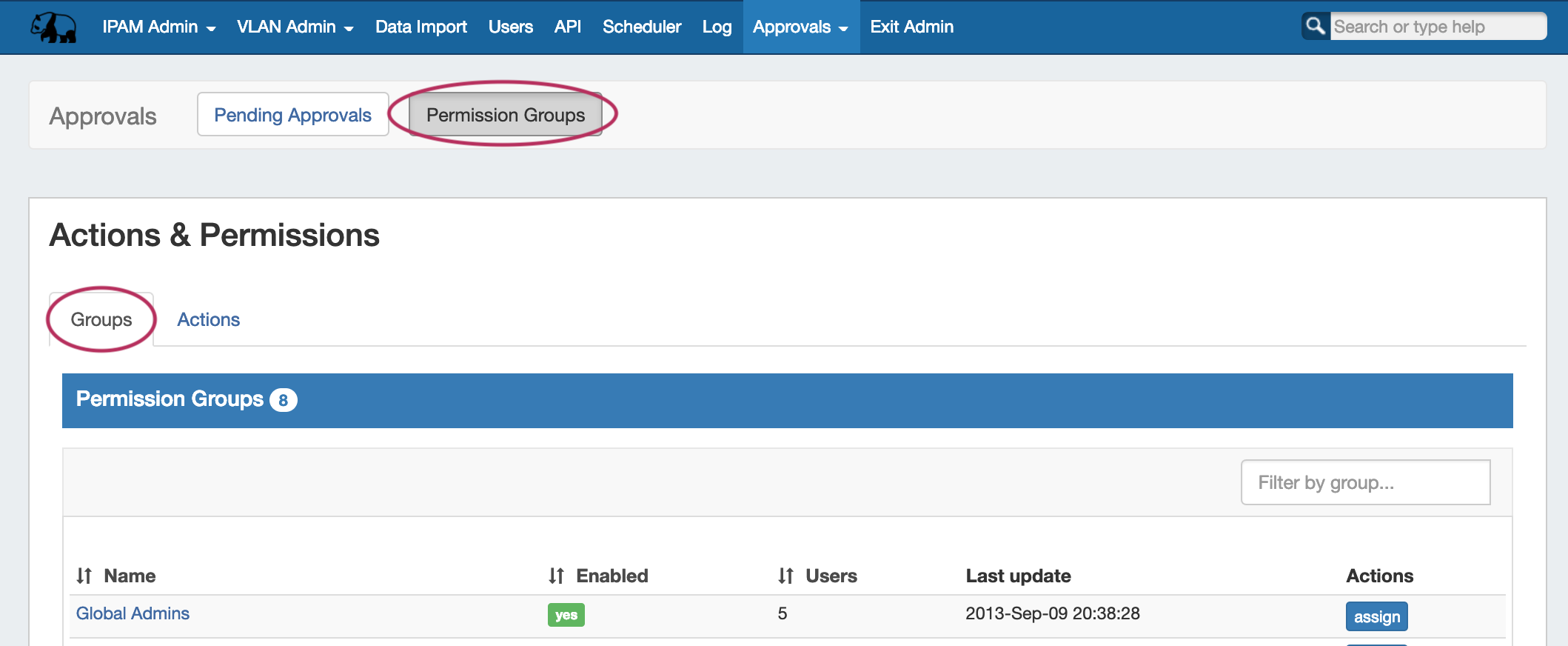Open the API menu item

[x=567, y=27]
